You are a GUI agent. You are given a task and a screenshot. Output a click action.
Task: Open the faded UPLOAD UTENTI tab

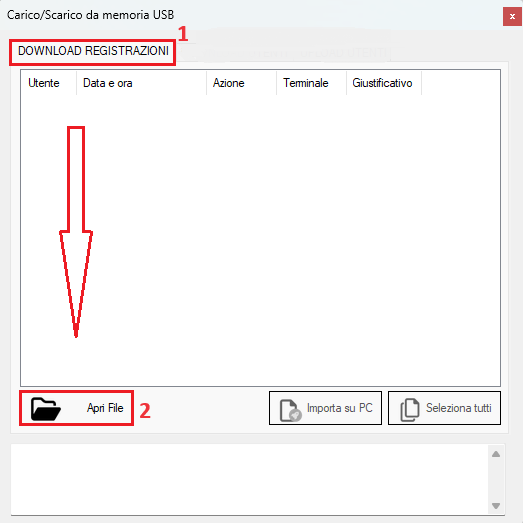[344, 53]
